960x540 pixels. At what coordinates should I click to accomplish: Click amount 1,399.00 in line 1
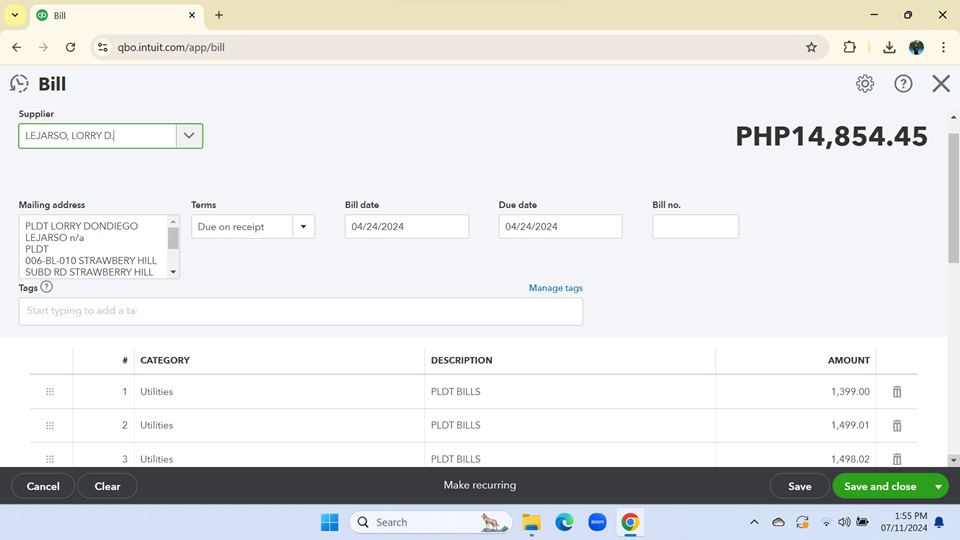[x=850, y=392]
